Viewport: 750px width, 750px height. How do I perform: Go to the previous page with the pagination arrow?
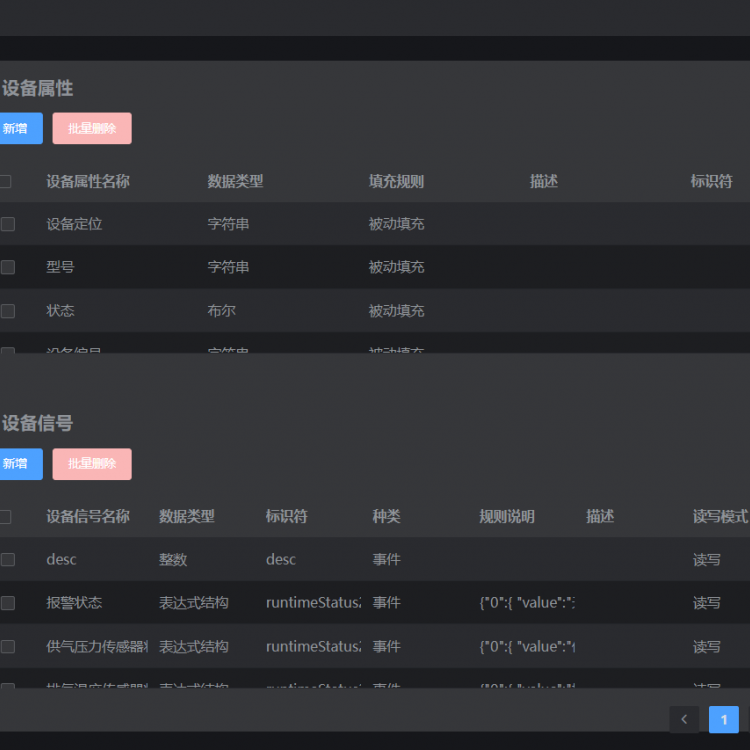(x=684, y=719)
